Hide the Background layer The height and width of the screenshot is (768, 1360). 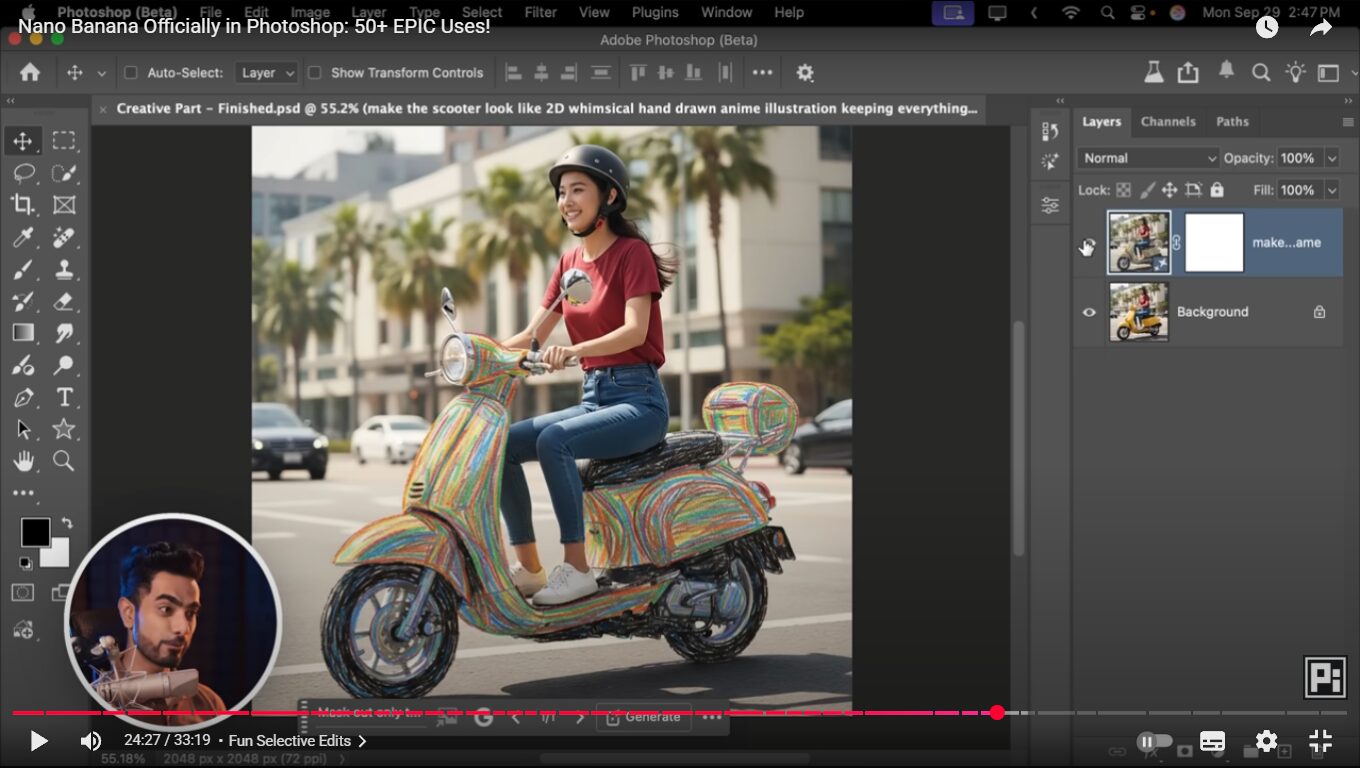[x=1089, y=312]
